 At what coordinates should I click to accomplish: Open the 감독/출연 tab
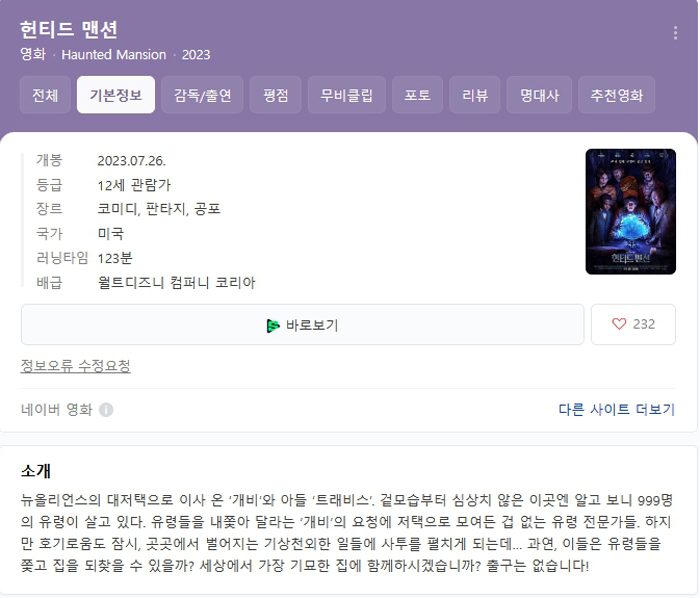pos(202,95)
